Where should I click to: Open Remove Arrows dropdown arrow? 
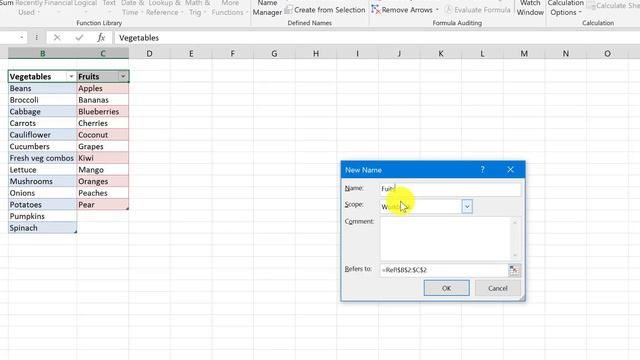coord(437,9)
